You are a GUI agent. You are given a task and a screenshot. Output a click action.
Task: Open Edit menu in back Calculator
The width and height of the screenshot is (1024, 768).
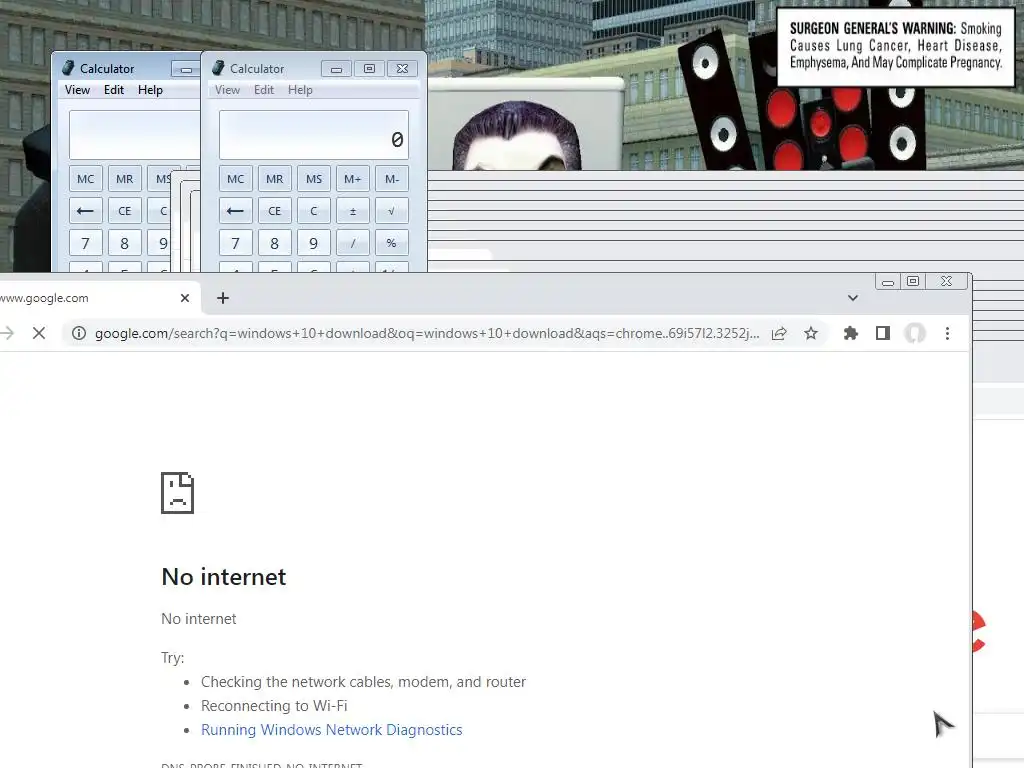pyautogui.click(x=114, y=89)
